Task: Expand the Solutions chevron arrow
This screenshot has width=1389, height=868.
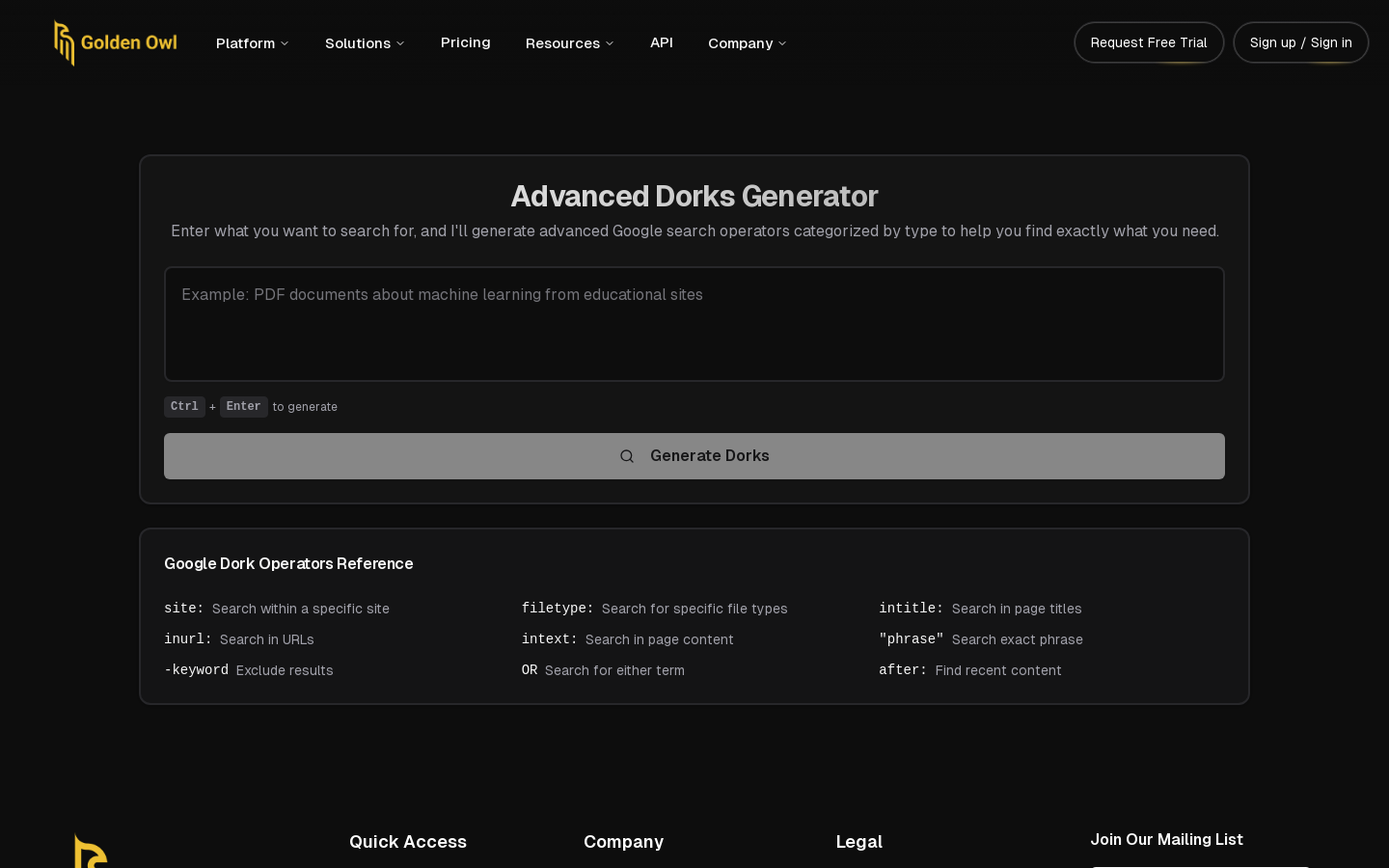Action: click(x=400, y=43)
